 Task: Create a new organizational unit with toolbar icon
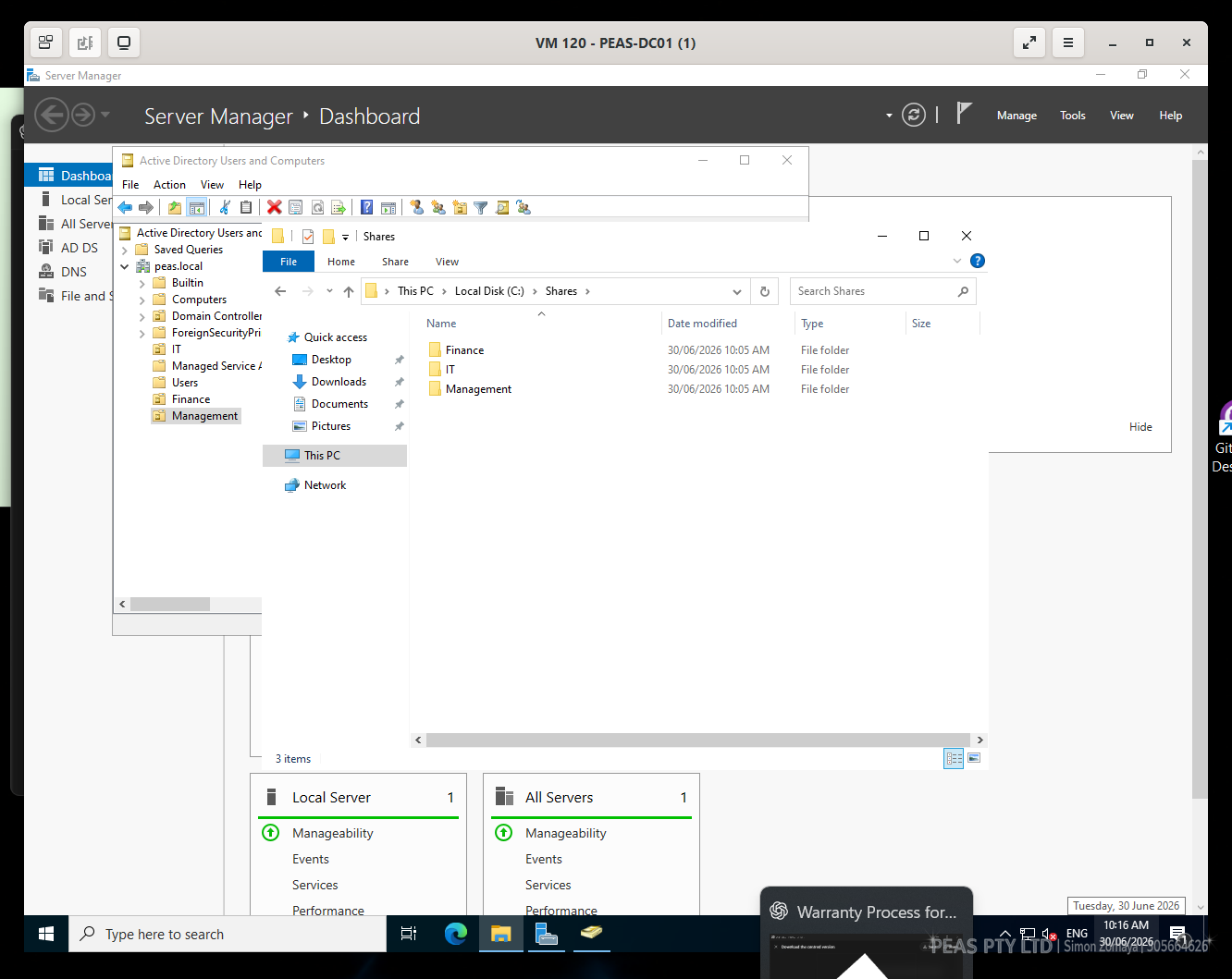(460, 208)
